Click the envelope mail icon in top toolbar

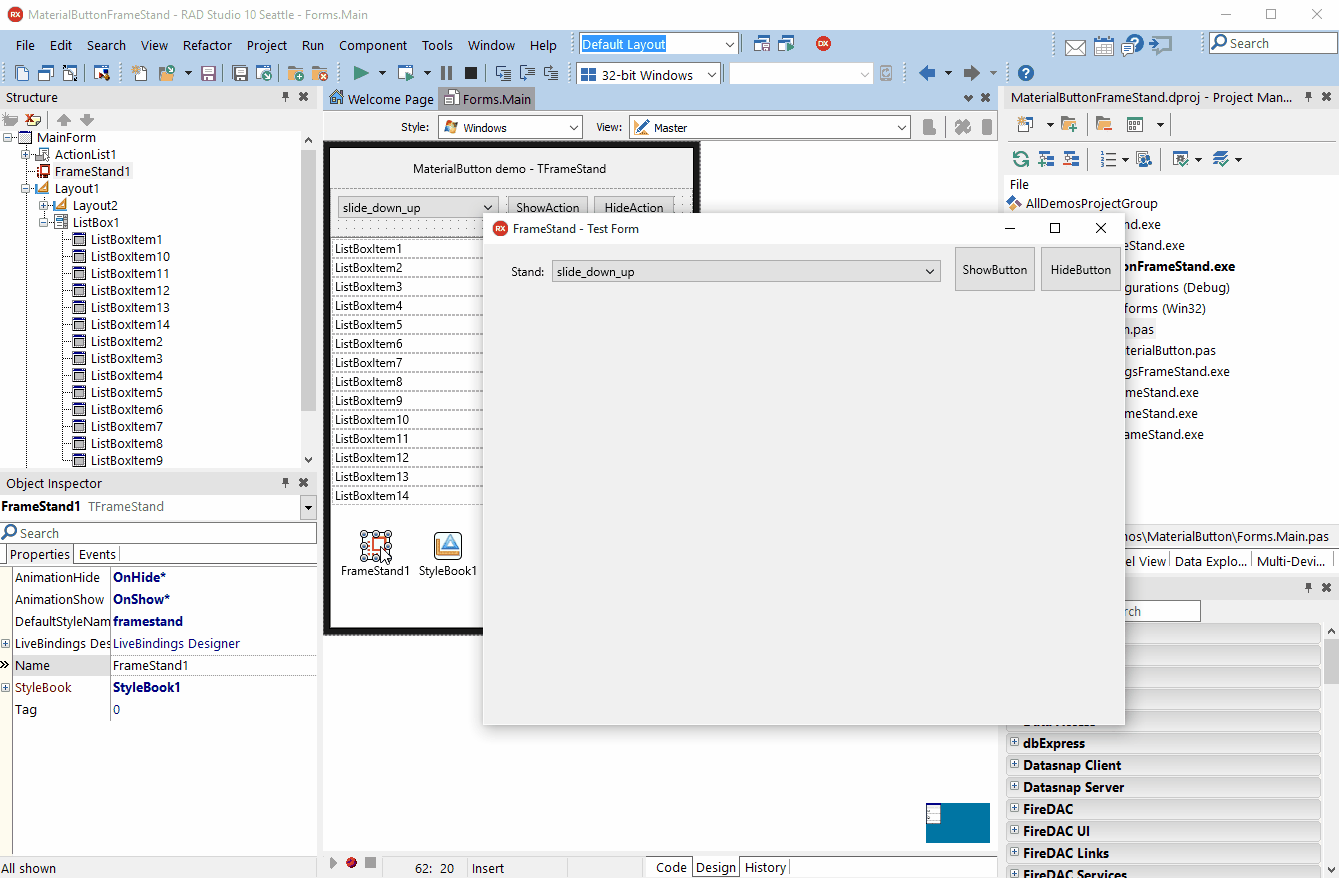coord(1075,46)
